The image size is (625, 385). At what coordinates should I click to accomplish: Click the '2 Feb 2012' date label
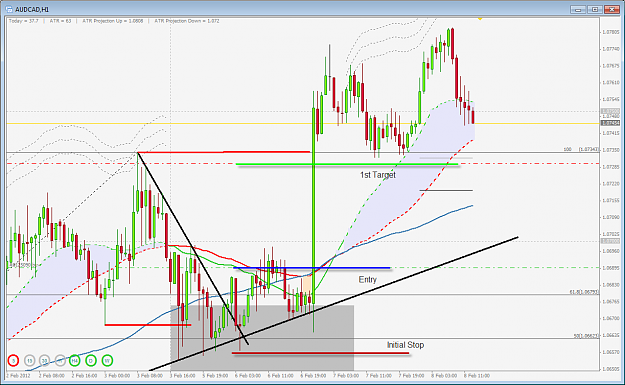18,375
